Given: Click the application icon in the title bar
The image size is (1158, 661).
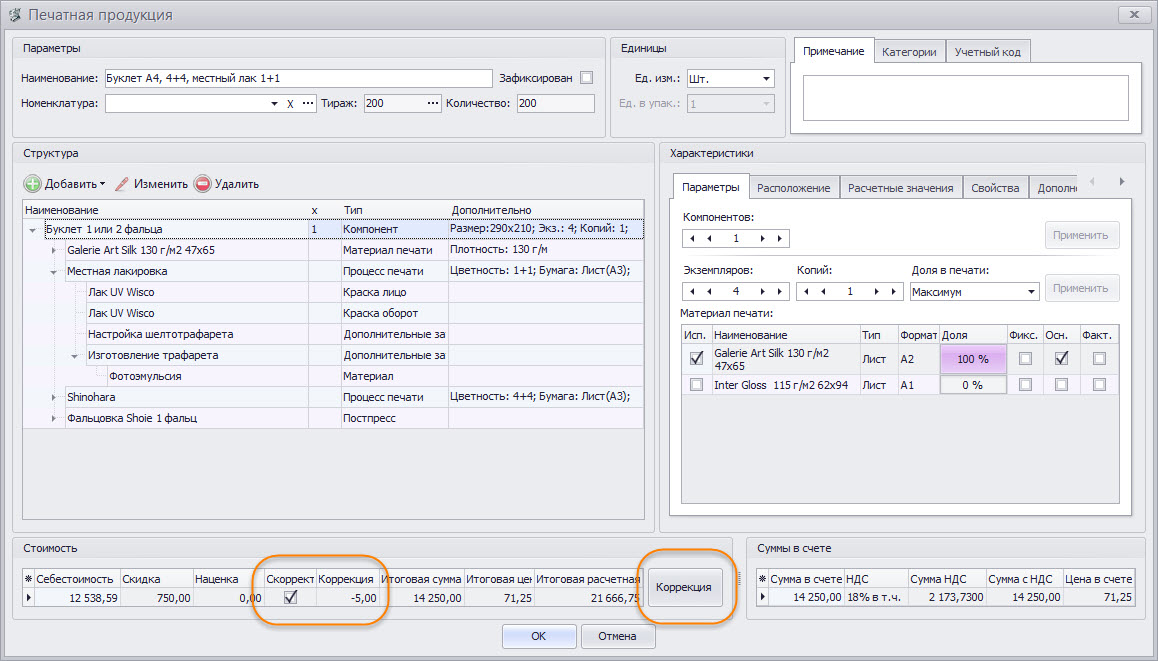Looking at the screenshot, I should pos(15,15).
